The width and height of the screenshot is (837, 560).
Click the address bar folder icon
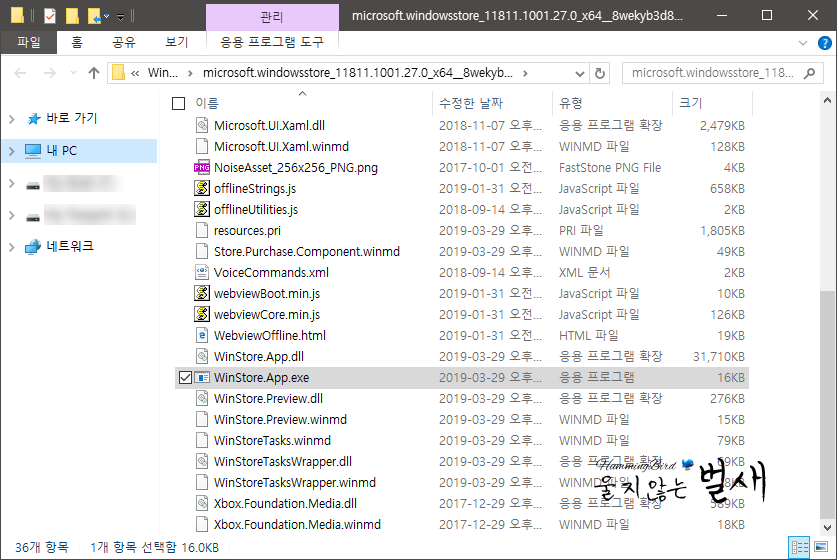(x=119, y=73)
